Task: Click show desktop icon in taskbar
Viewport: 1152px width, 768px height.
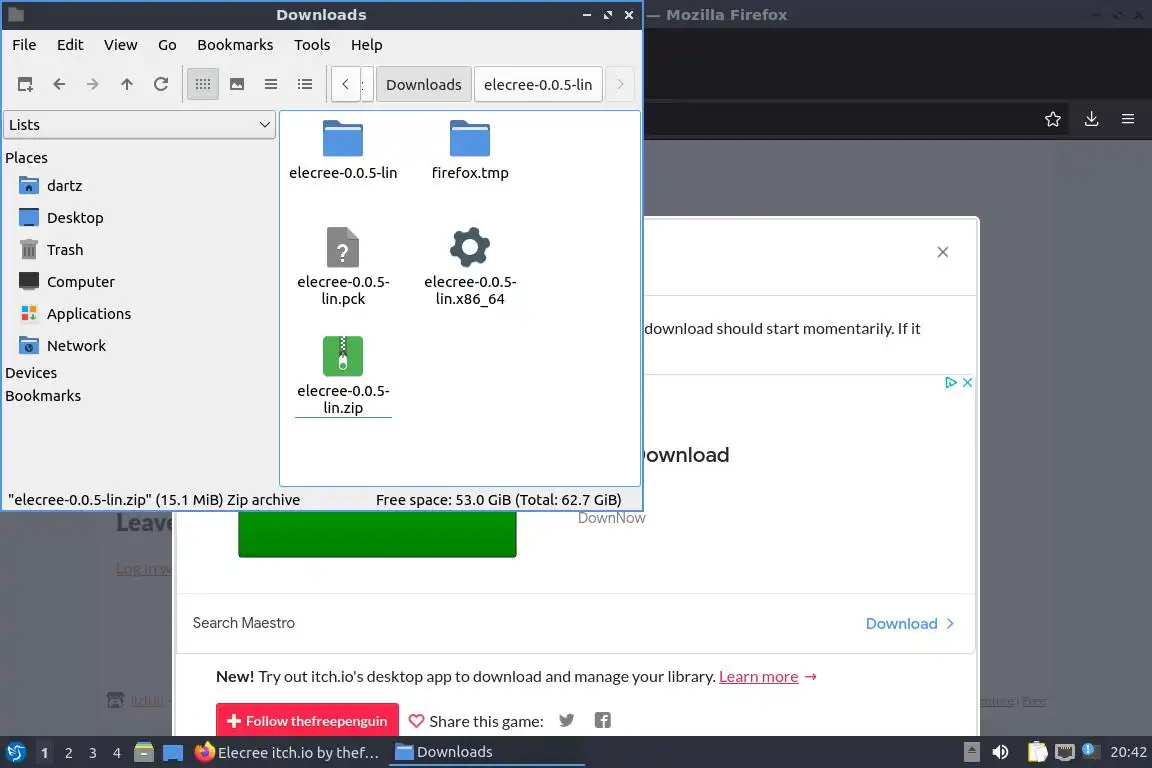Action: 173,753
